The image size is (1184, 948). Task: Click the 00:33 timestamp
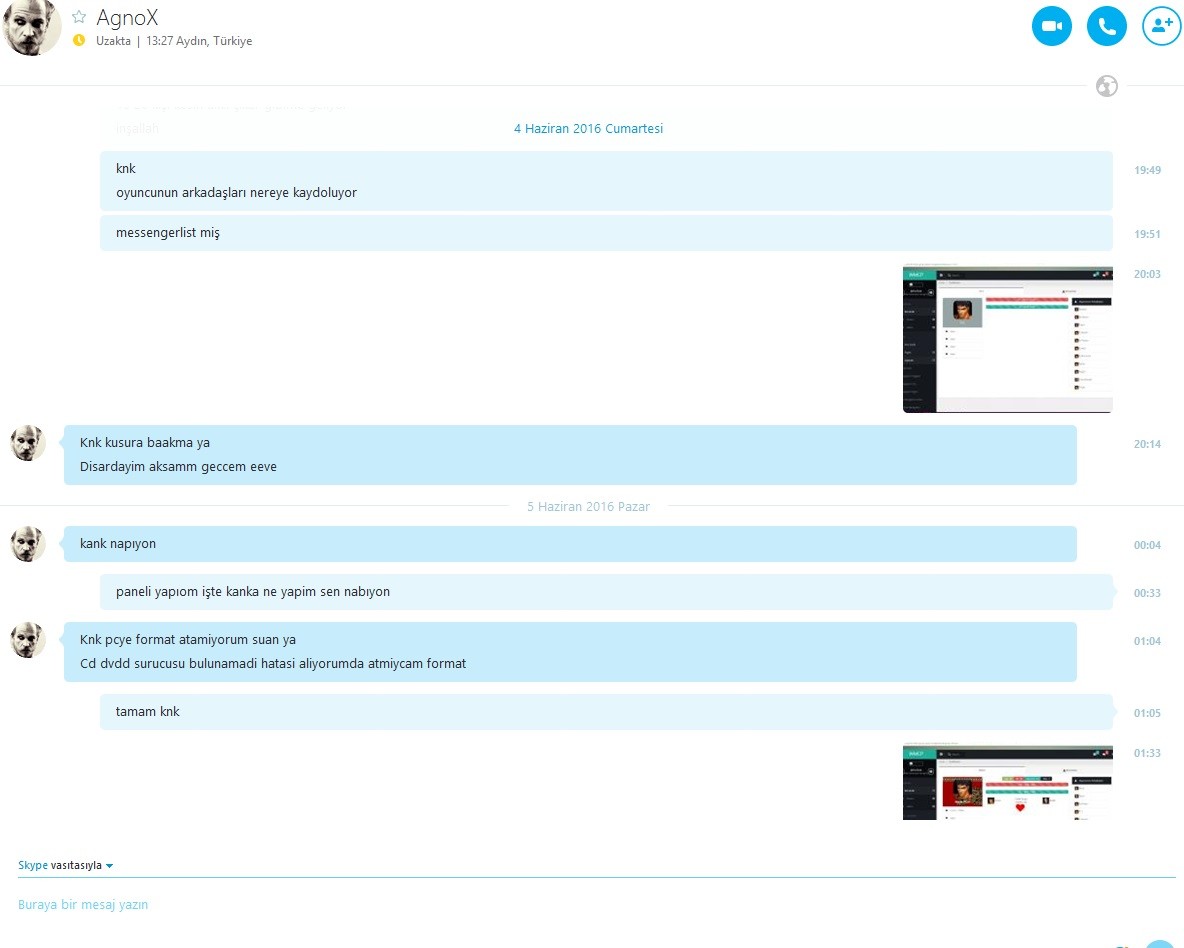coord(1147,593)
